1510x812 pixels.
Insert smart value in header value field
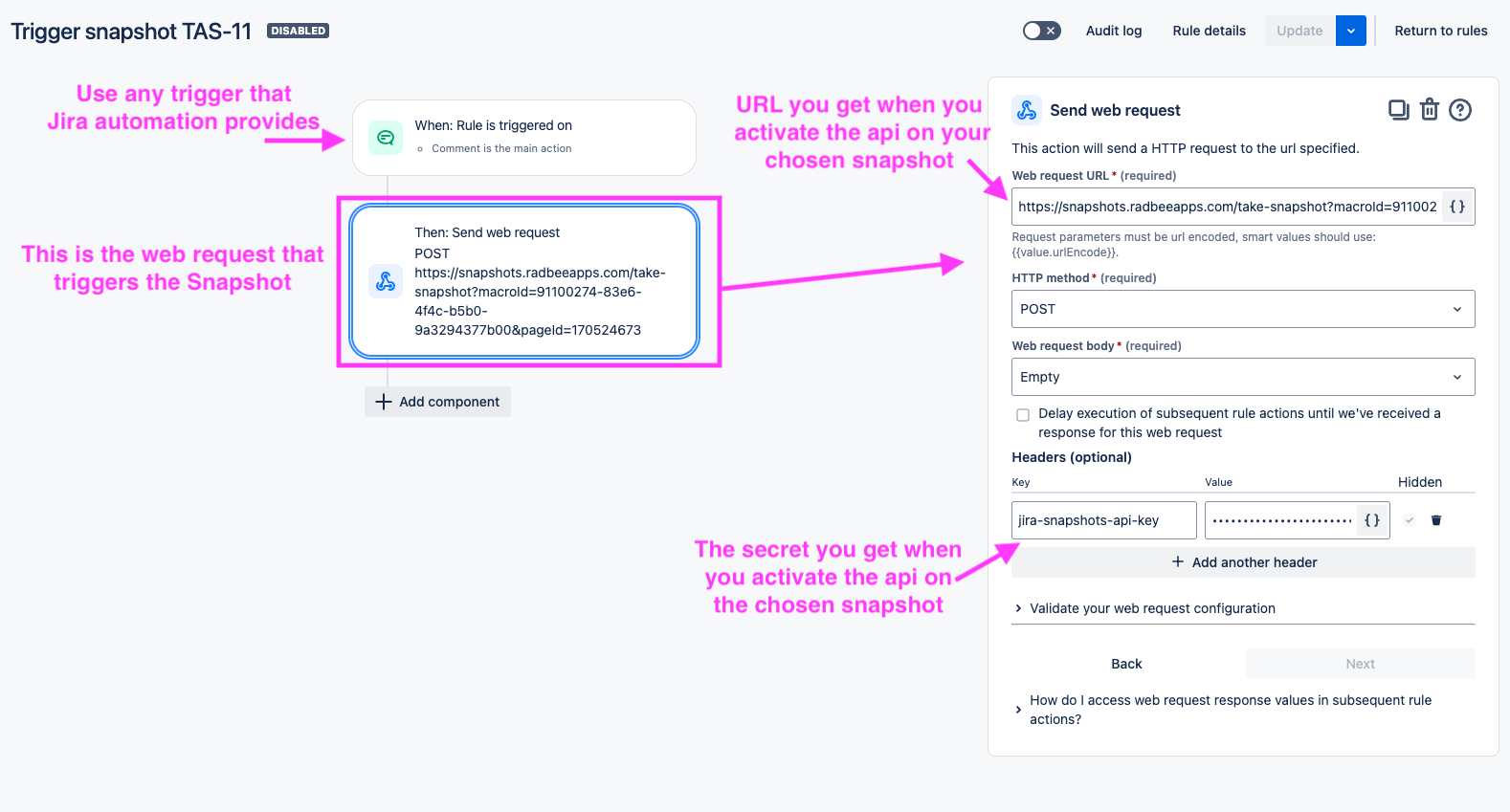tap(1372, 520)
